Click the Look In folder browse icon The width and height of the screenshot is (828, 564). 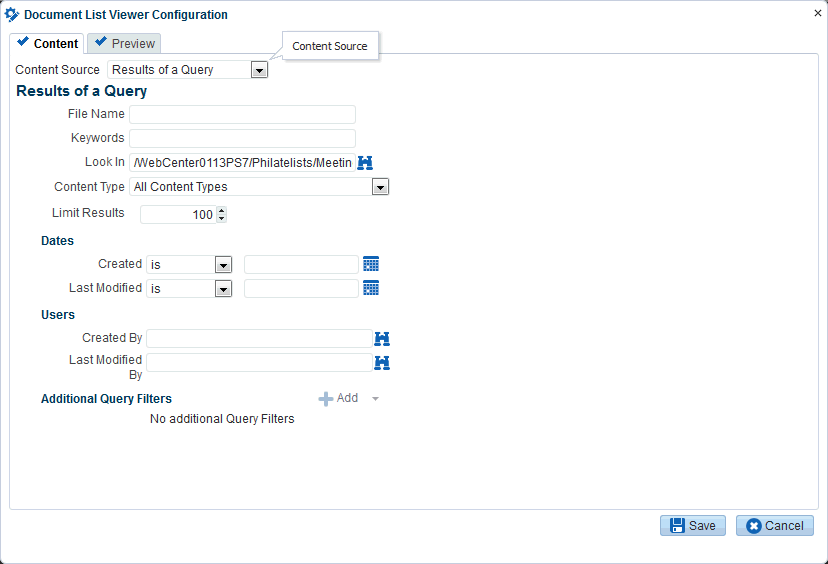coord(365,162)
